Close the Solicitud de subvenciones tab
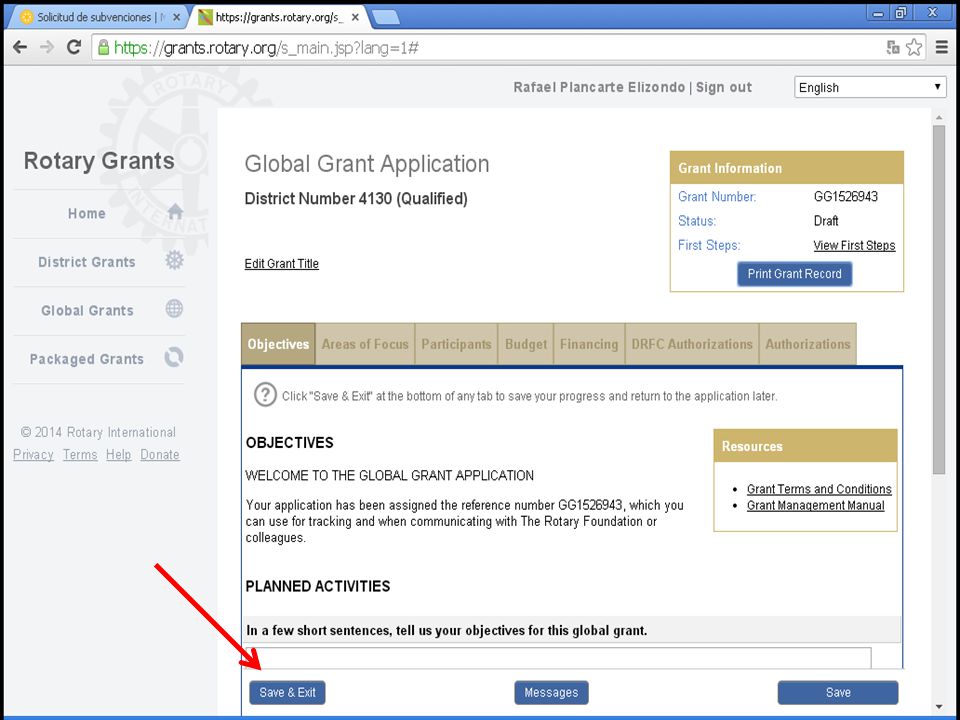This screenshot has height=720, width=960. click(x=176, y=17)
